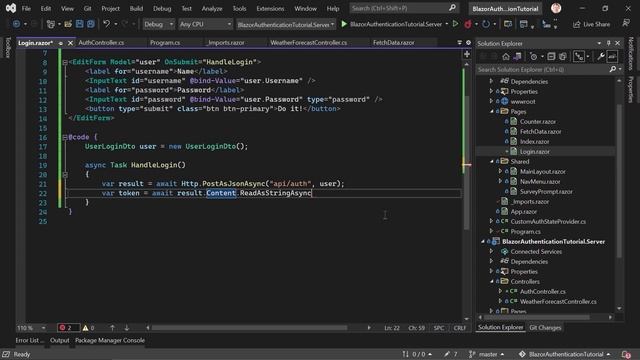Click the editor horizontal scrollbar

tap(249, 328)
